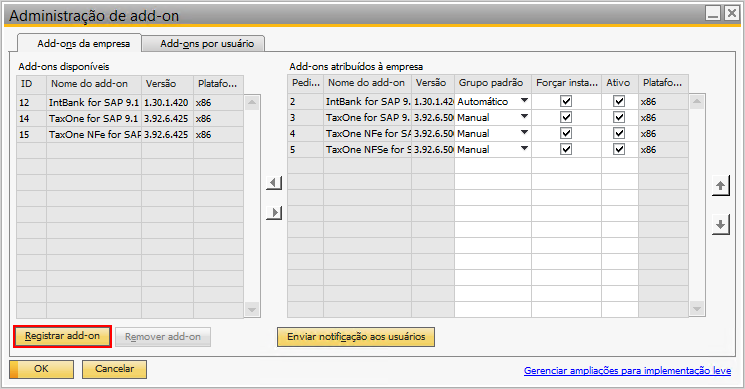Switch to Add-ons por usuário tab

(203, 44)
